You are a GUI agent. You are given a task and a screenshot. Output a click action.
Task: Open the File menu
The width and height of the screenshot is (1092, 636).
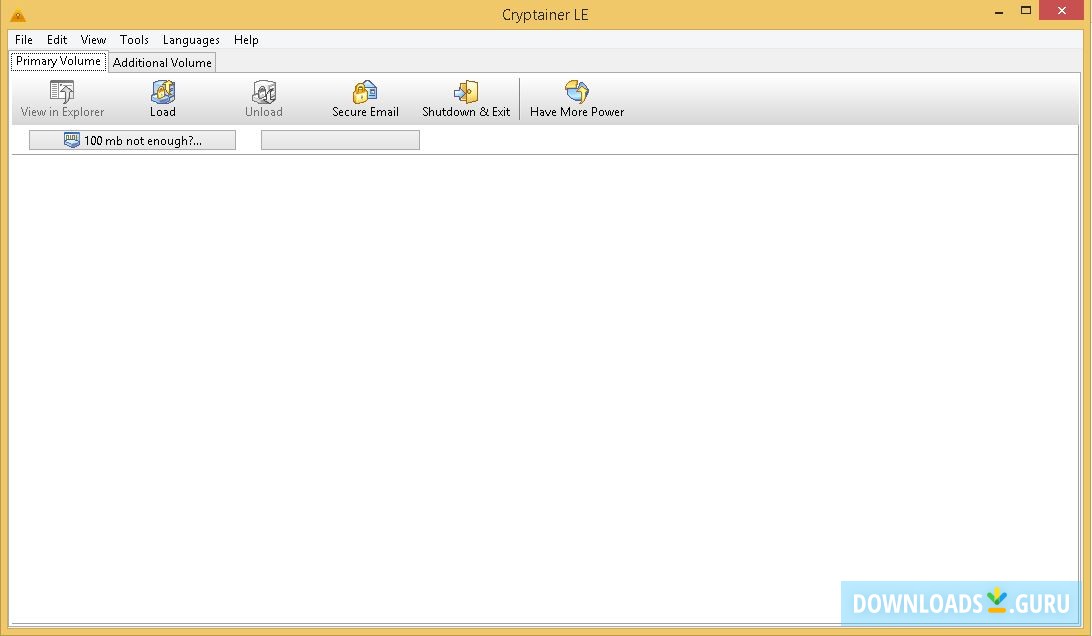(24, 40)
